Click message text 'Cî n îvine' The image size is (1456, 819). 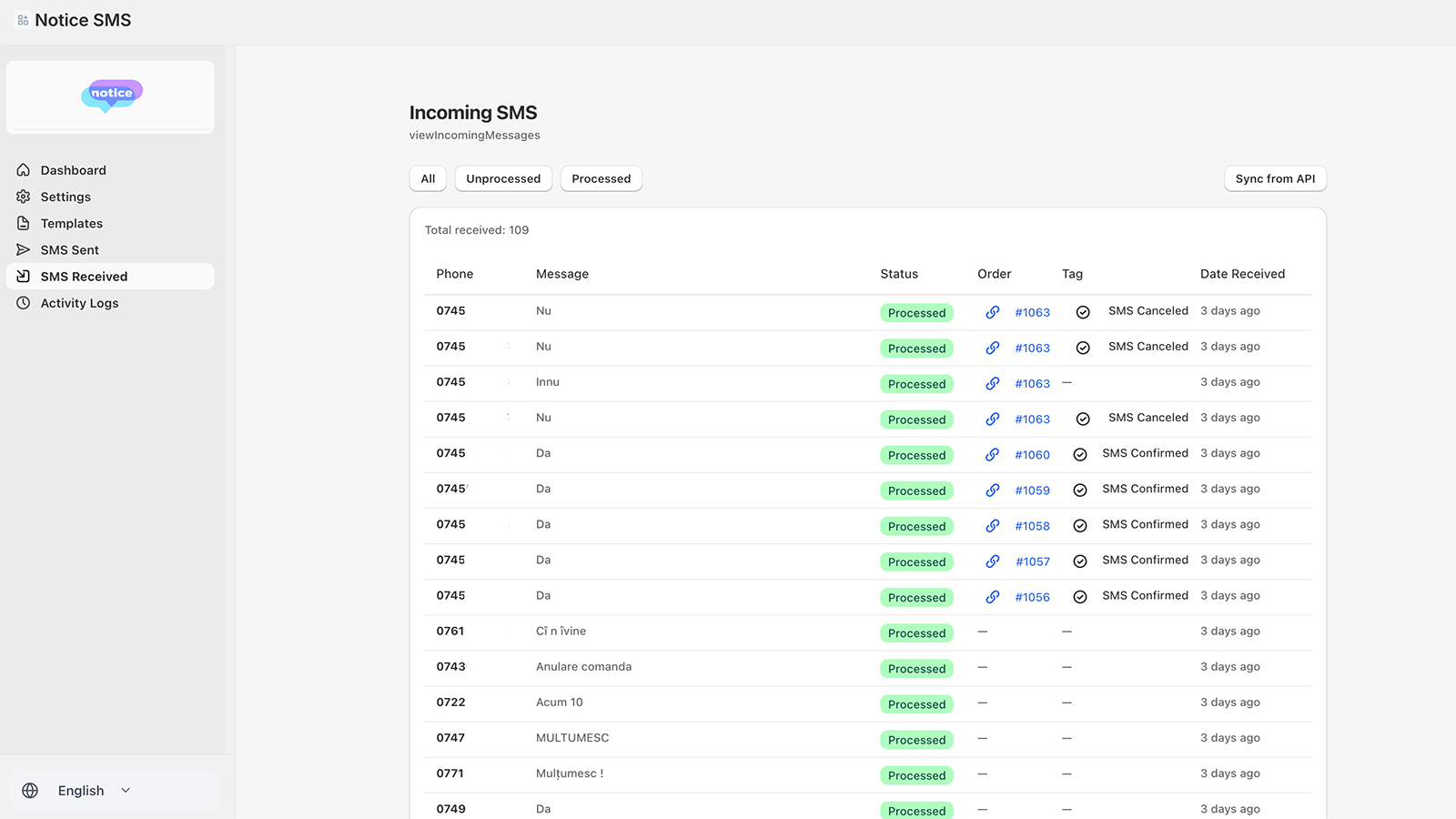[561, 632]
